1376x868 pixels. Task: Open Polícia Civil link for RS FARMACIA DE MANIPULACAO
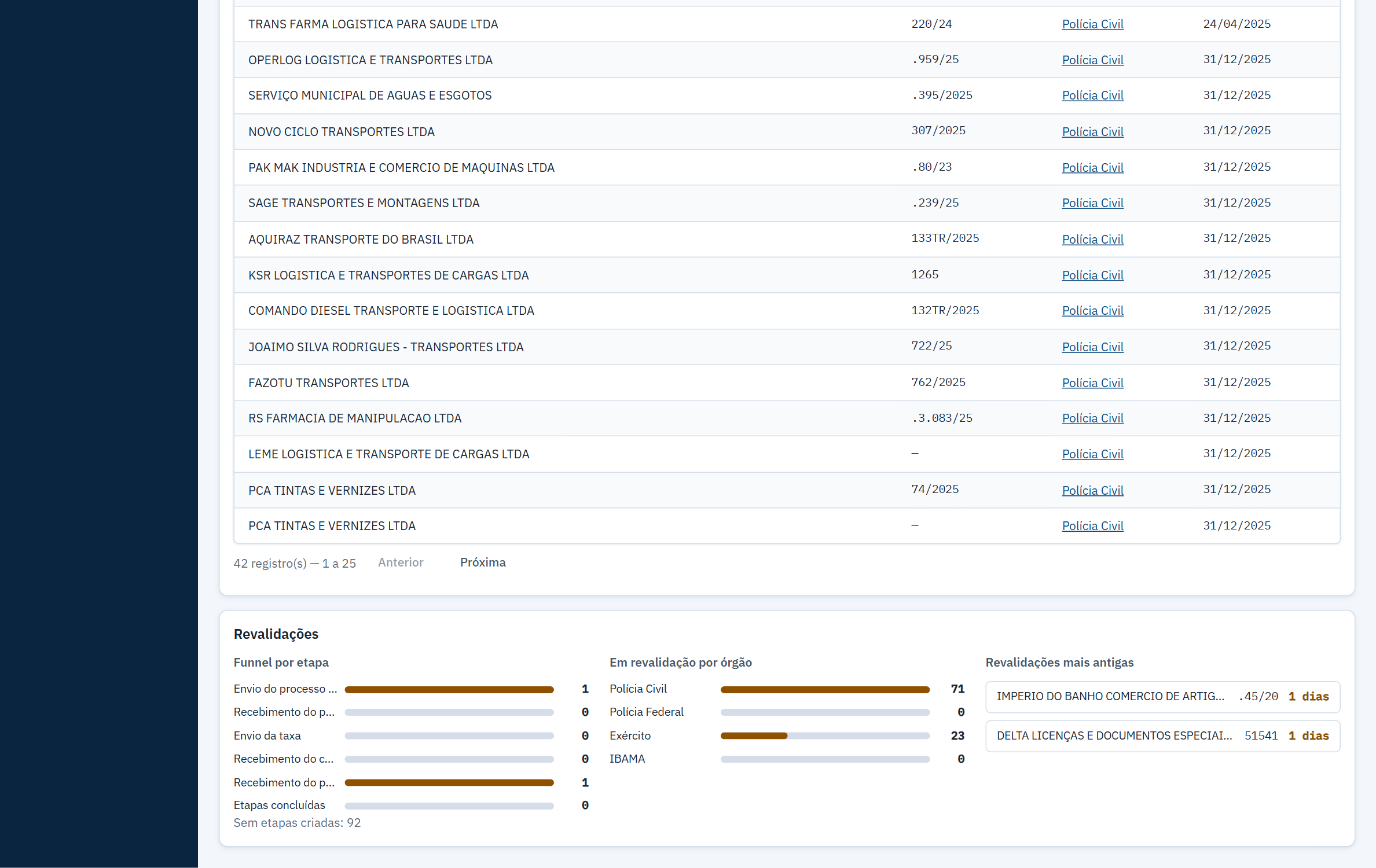tap(1092, 418)
